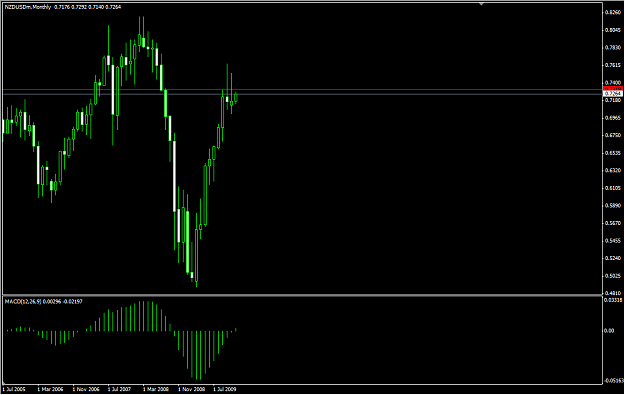Click the 0.5455 price axis label
The image size is (625, 395).
point(613,241)
